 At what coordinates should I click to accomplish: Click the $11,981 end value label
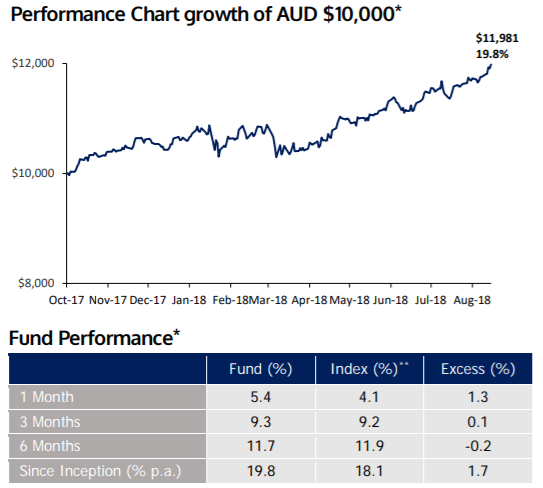click(497, 38)
